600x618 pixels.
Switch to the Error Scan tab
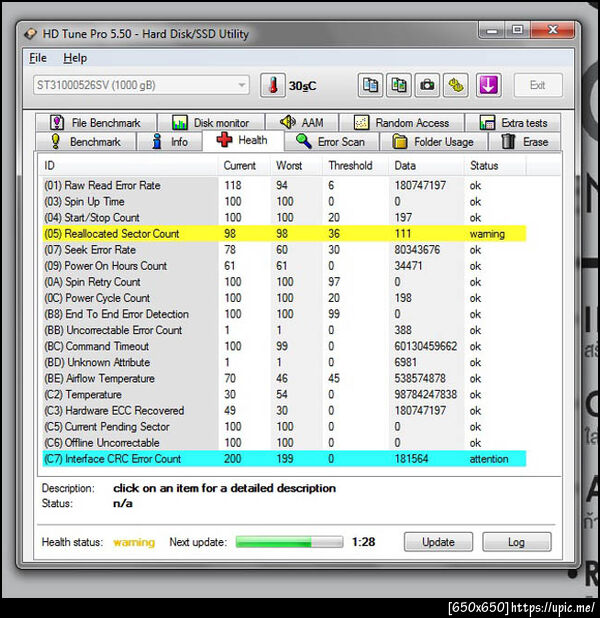(331, 141)
